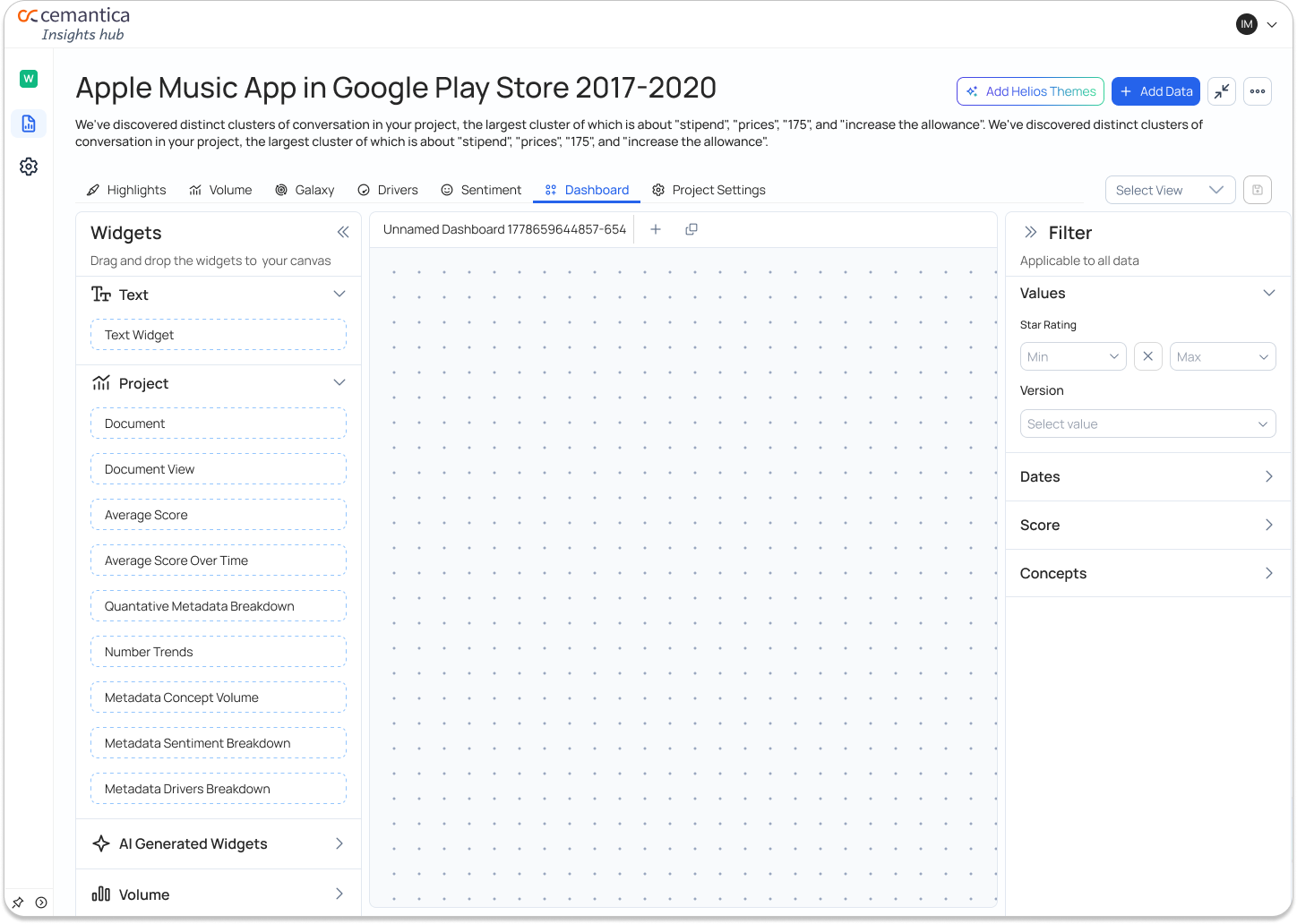Clear the Star Rating range with X
The height and width of the screenshot is (924, 1297).
click(1148, 356)
